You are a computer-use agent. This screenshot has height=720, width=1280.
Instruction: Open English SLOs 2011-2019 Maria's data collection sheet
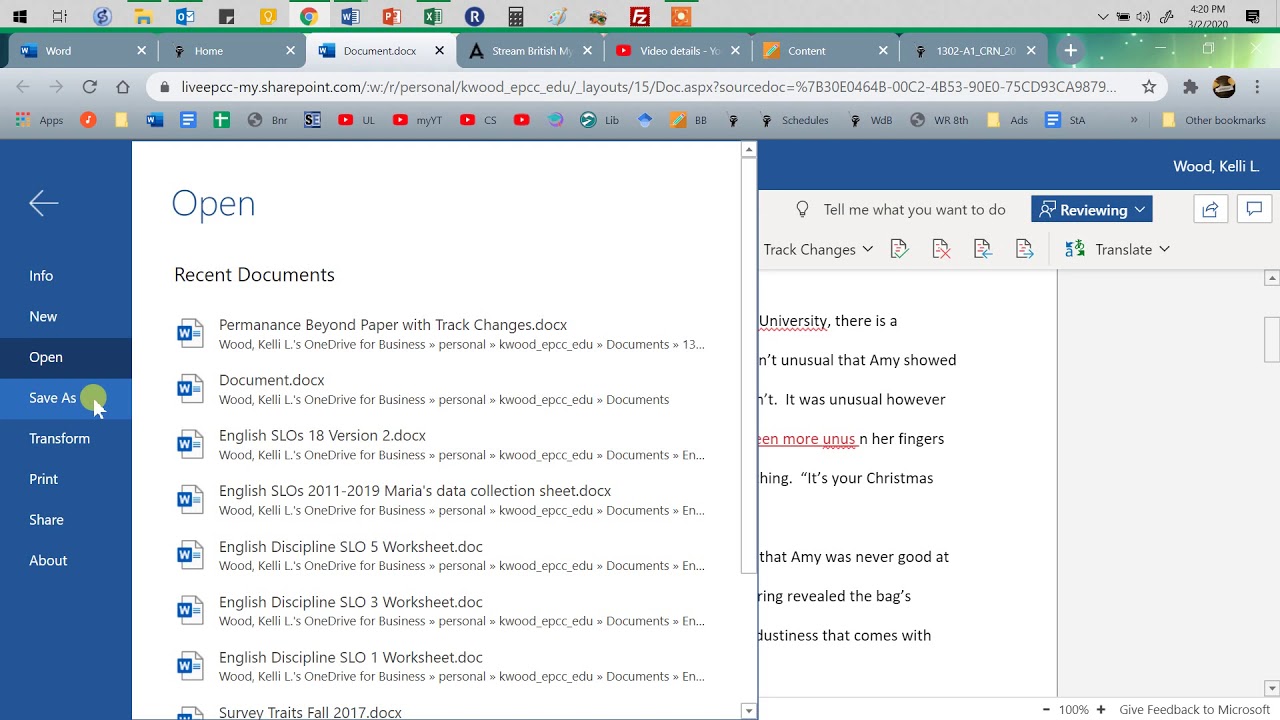click(x=440, y=500)
